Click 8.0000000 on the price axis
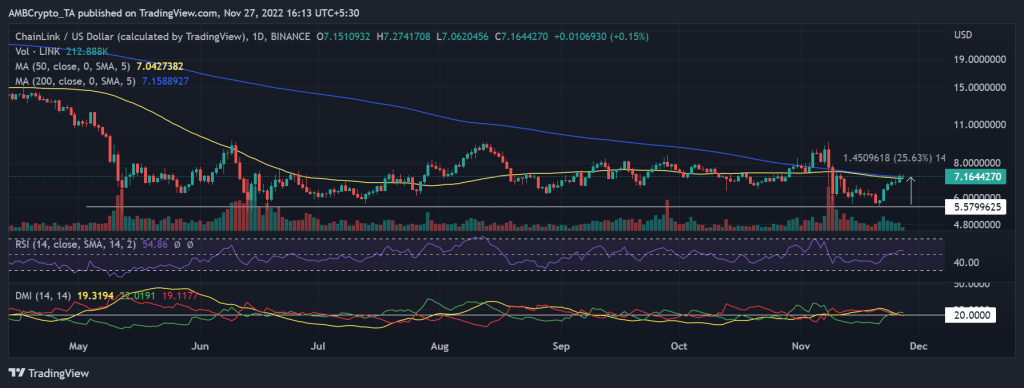The width and height of the screenshot is (1024, 388). tap(977, 163)
